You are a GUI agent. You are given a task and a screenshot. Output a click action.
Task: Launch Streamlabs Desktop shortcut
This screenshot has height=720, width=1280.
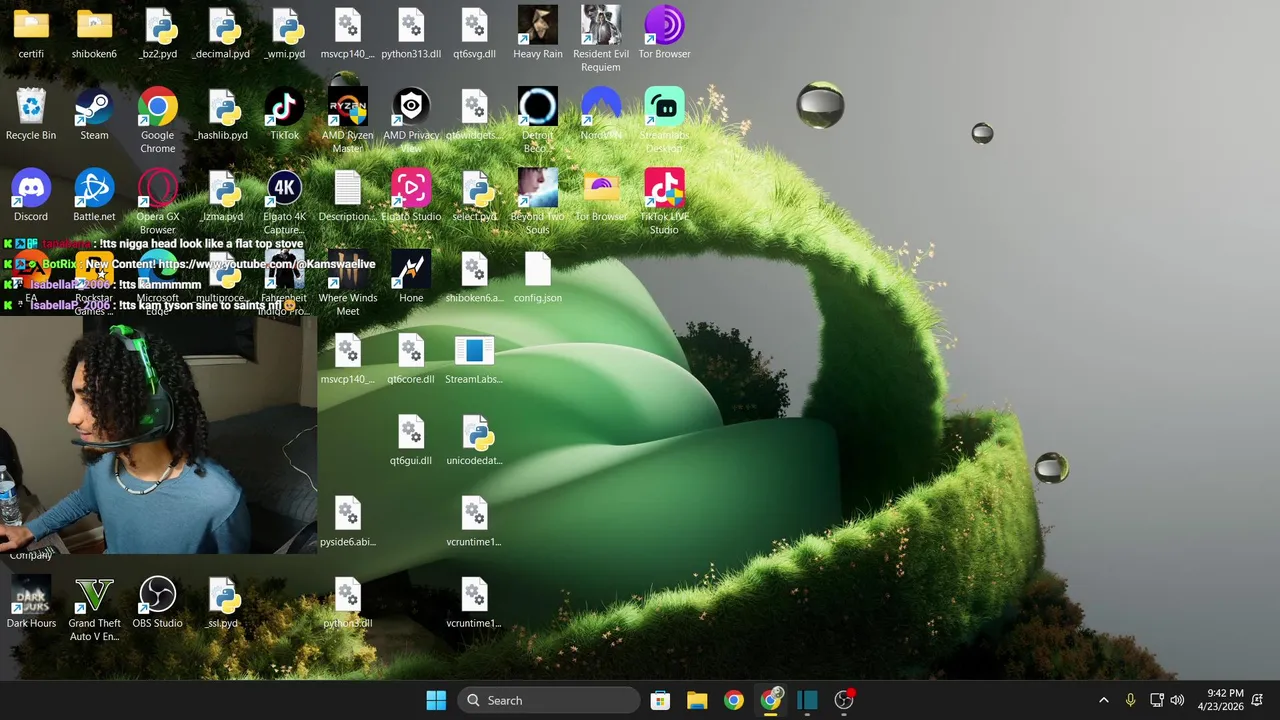(664, 121)
